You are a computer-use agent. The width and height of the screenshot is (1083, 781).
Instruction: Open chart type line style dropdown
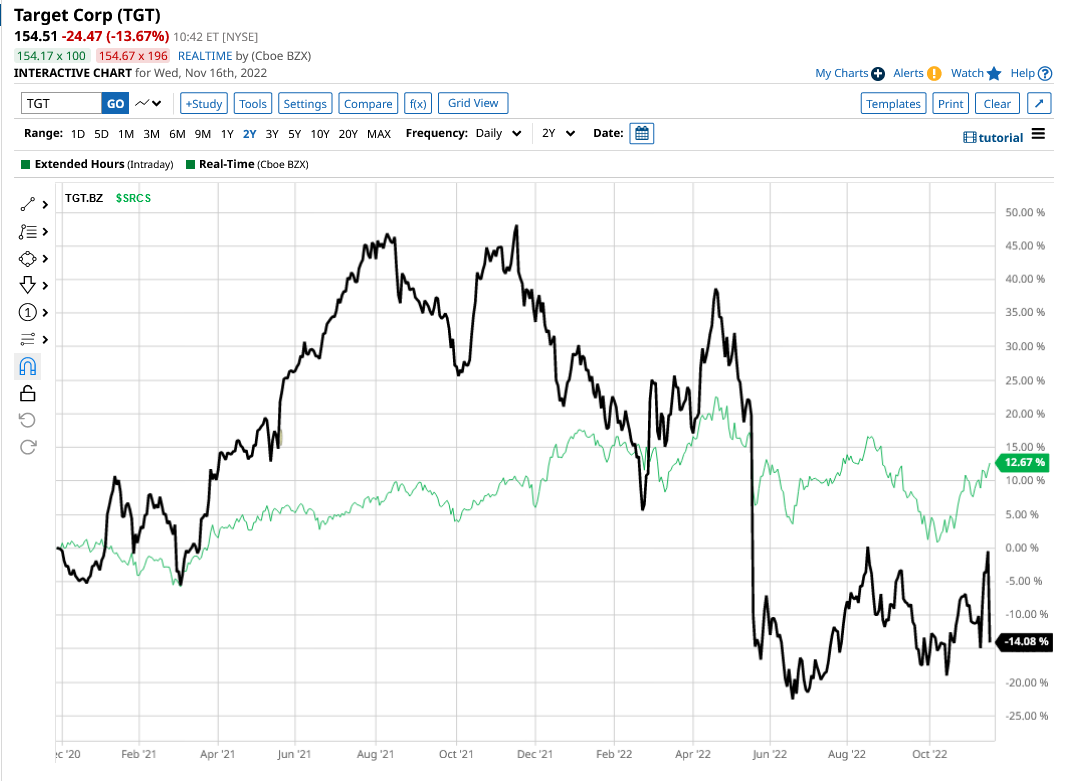pyautogui.click(x=148, y=104)
